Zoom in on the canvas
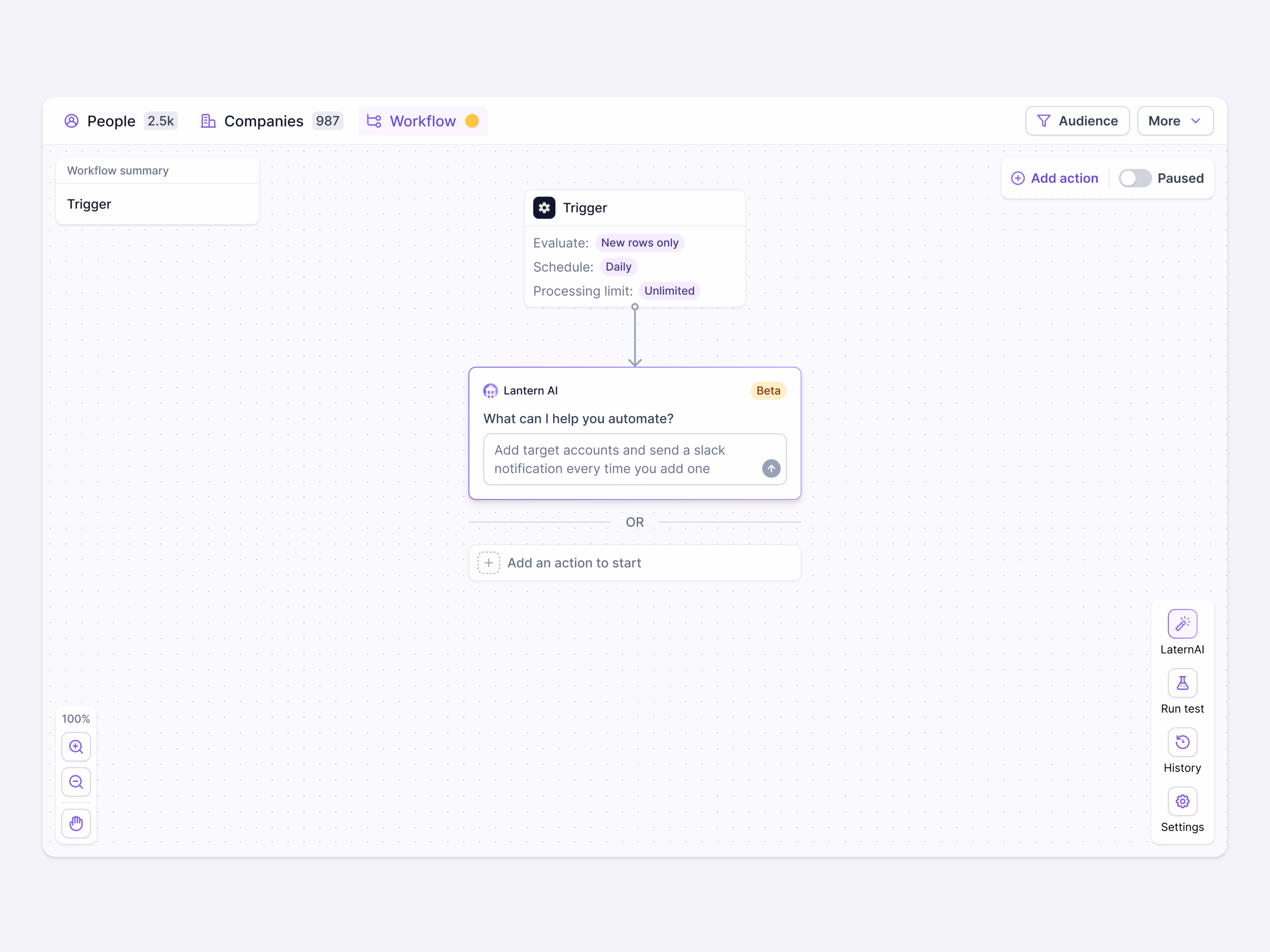Viewport: 1270px width, 952px height. click(76, 747)
